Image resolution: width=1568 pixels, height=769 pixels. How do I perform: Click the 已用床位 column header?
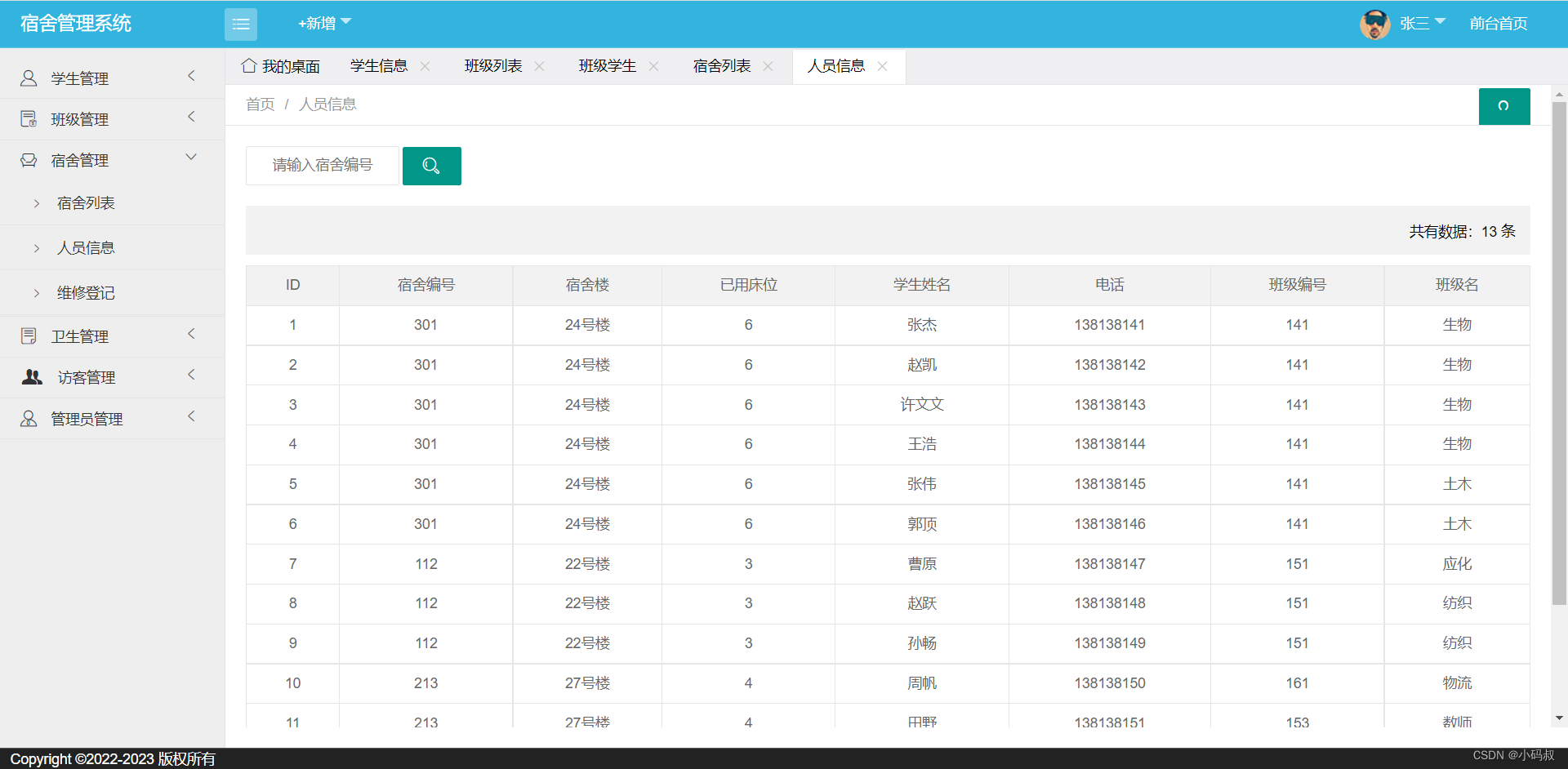point(749,285)
